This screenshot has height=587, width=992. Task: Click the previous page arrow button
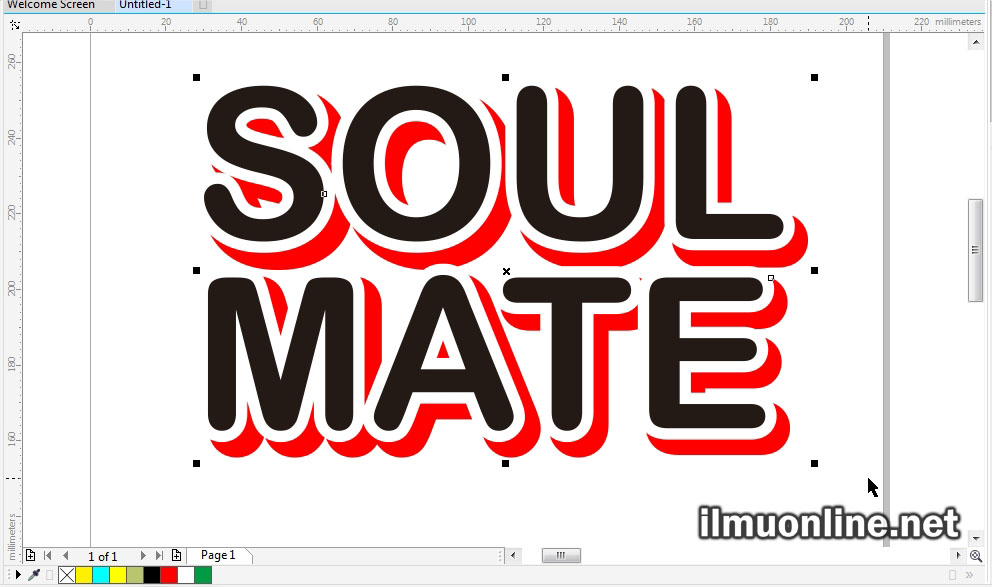[x=66, y=555]
